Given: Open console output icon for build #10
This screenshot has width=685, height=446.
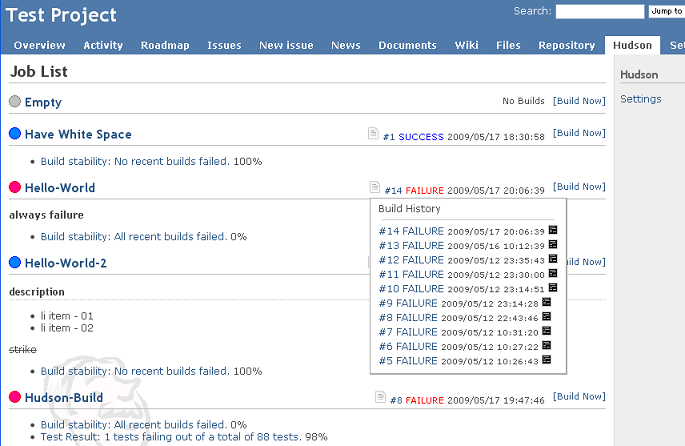Looking at the screenshot, I should (x=553, y=287).
